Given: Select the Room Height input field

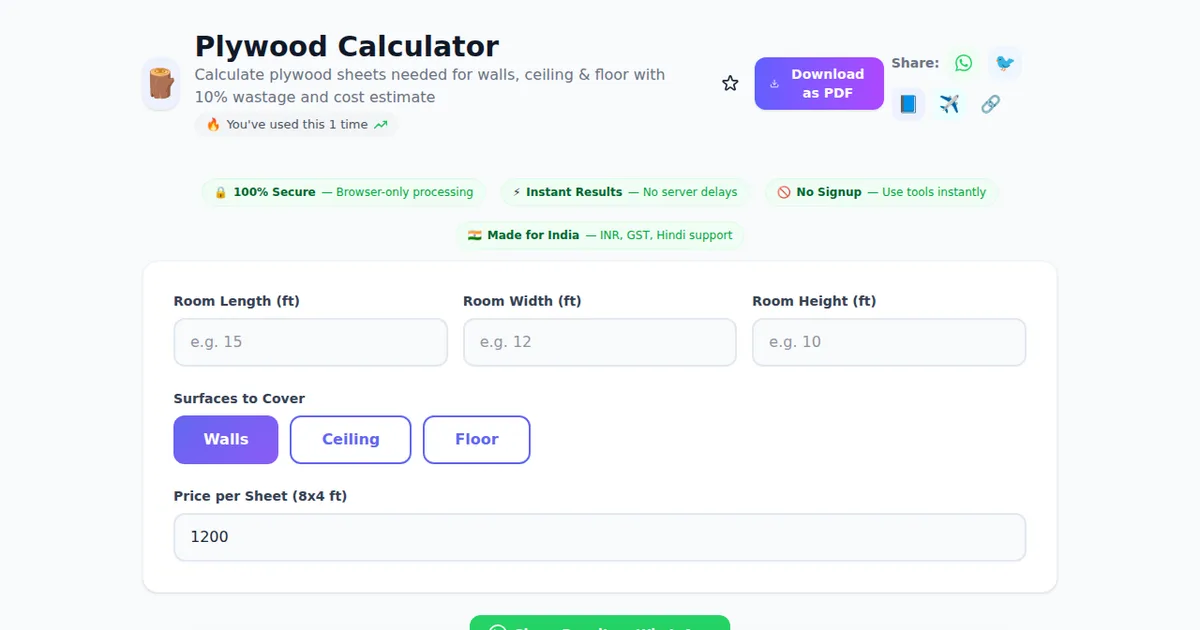Looking at the screenshot, I should click(888, 342).
